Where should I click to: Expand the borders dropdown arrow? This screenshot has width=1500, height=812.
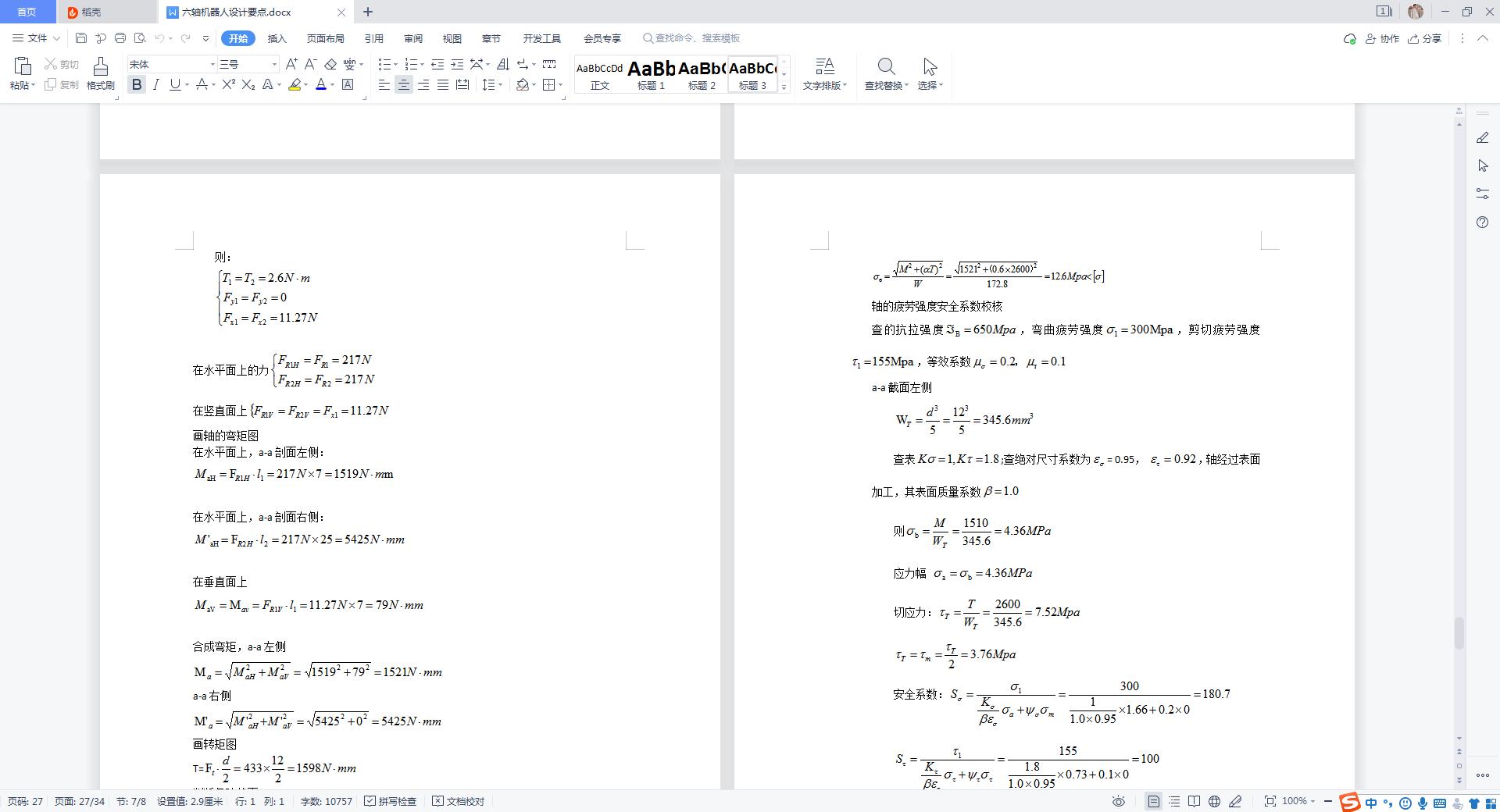coord(560,85)
